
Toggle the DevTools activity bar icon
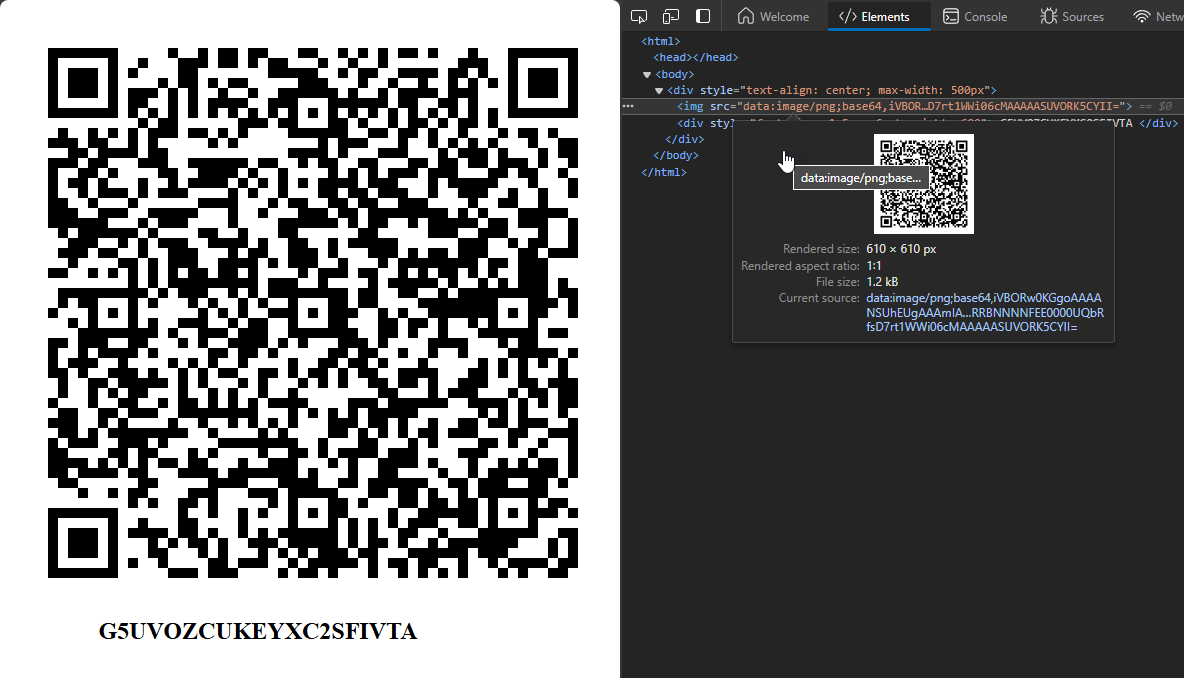(703, 16)
